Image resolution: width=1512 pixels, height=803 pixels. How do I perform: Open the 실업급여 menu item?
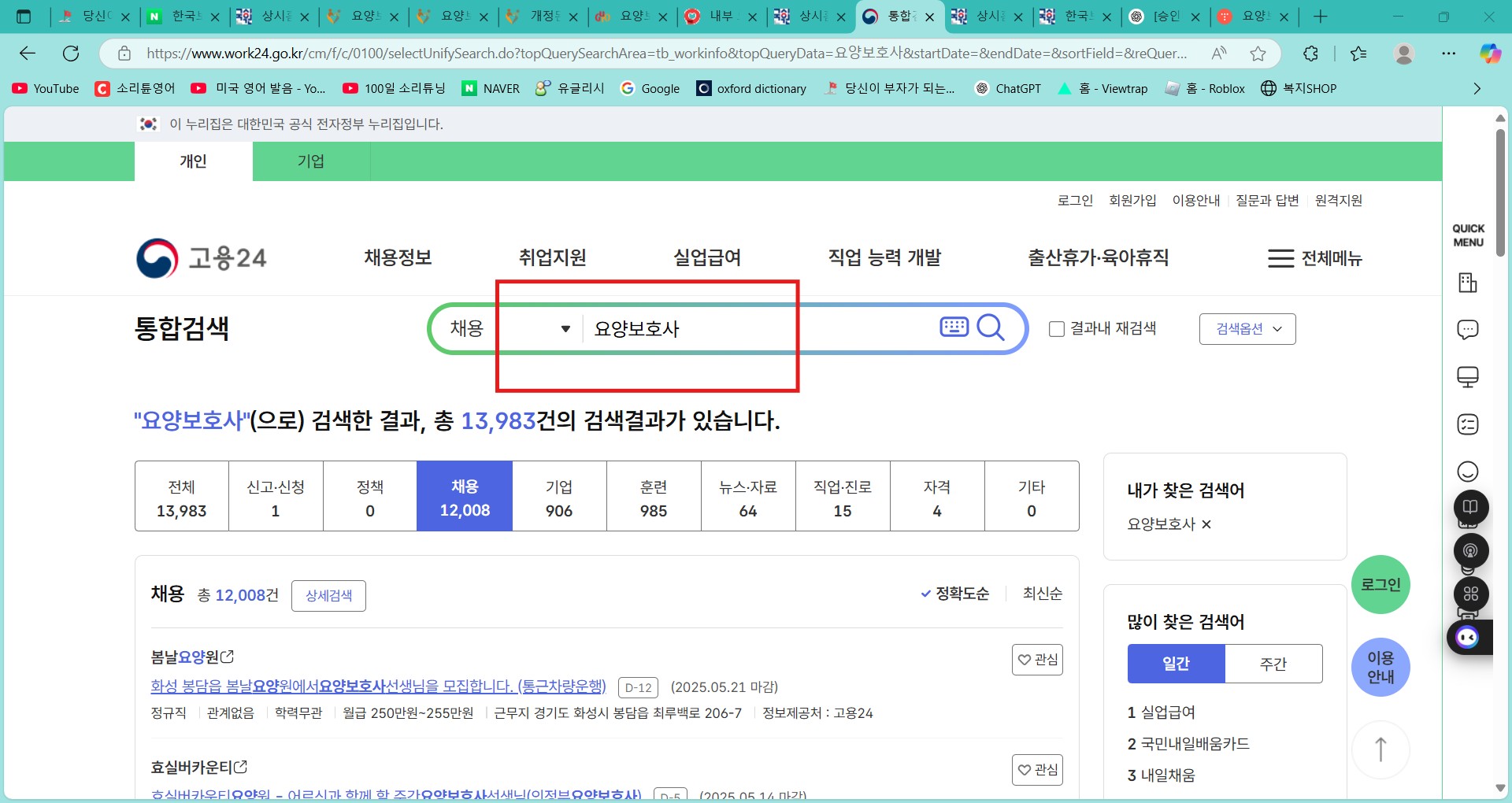[707, 257]
